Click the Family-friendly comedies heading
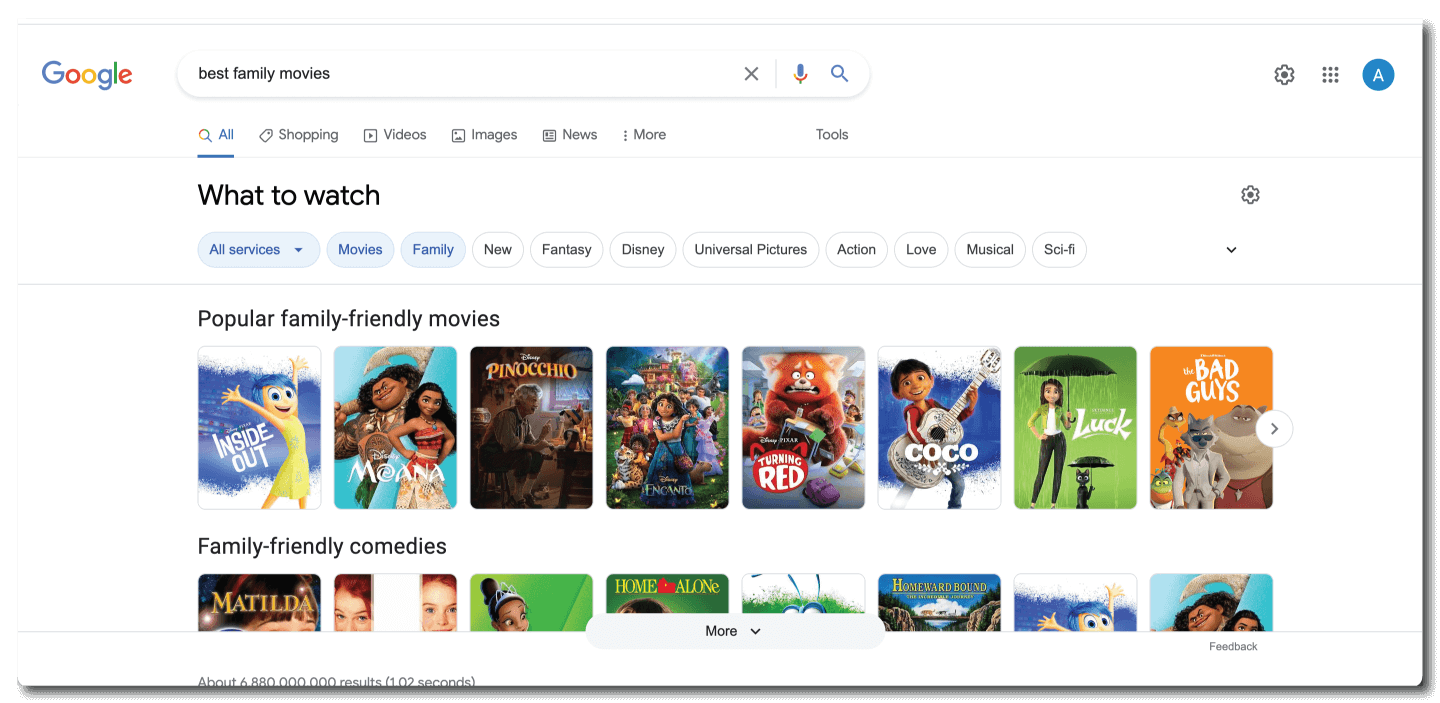The height and width of the screenshot is (703, 1440). pyautogui.click(x=322, y=546)
